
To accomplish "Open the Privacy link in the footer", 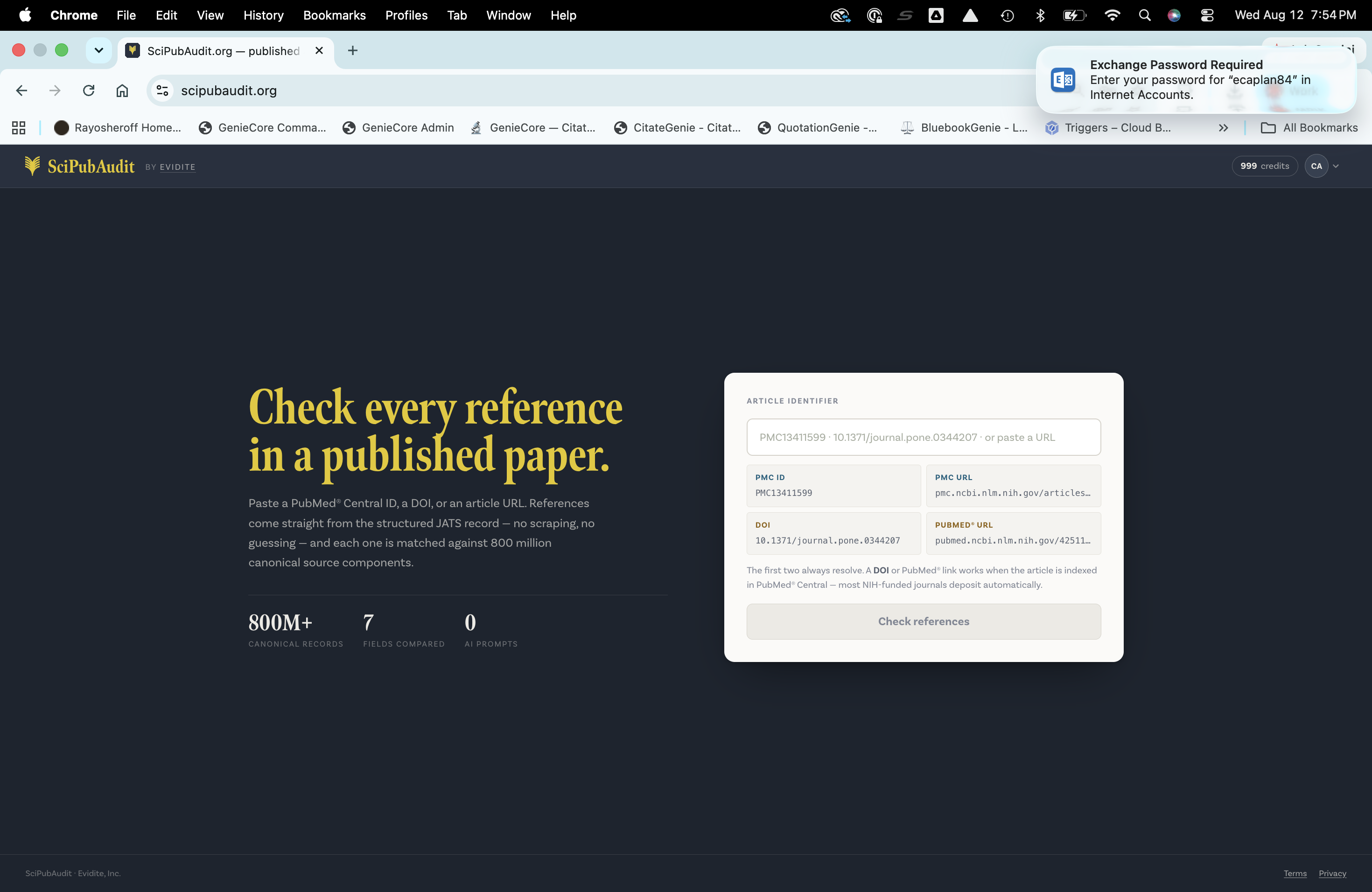I will [1332, 873].
